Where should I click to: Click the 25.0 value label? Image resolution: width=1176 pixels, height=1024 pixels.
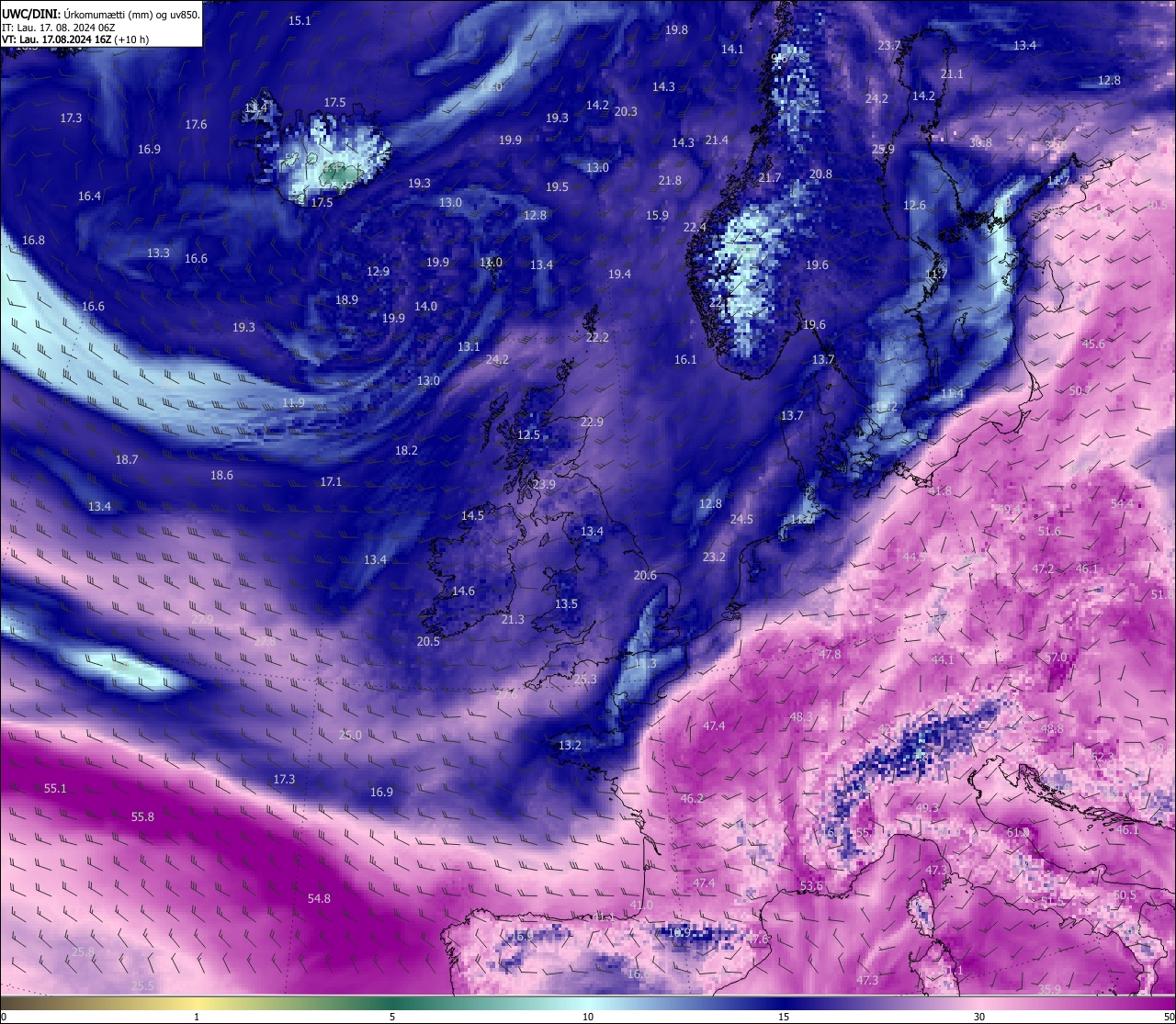click(x=350, y=735)
